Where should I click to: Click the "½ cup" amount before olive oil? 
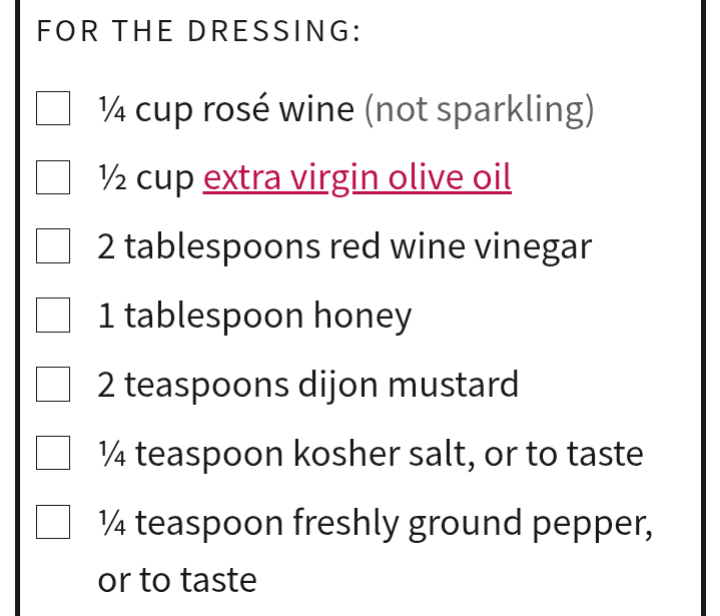pyautogui.click(x=146, y=179)
